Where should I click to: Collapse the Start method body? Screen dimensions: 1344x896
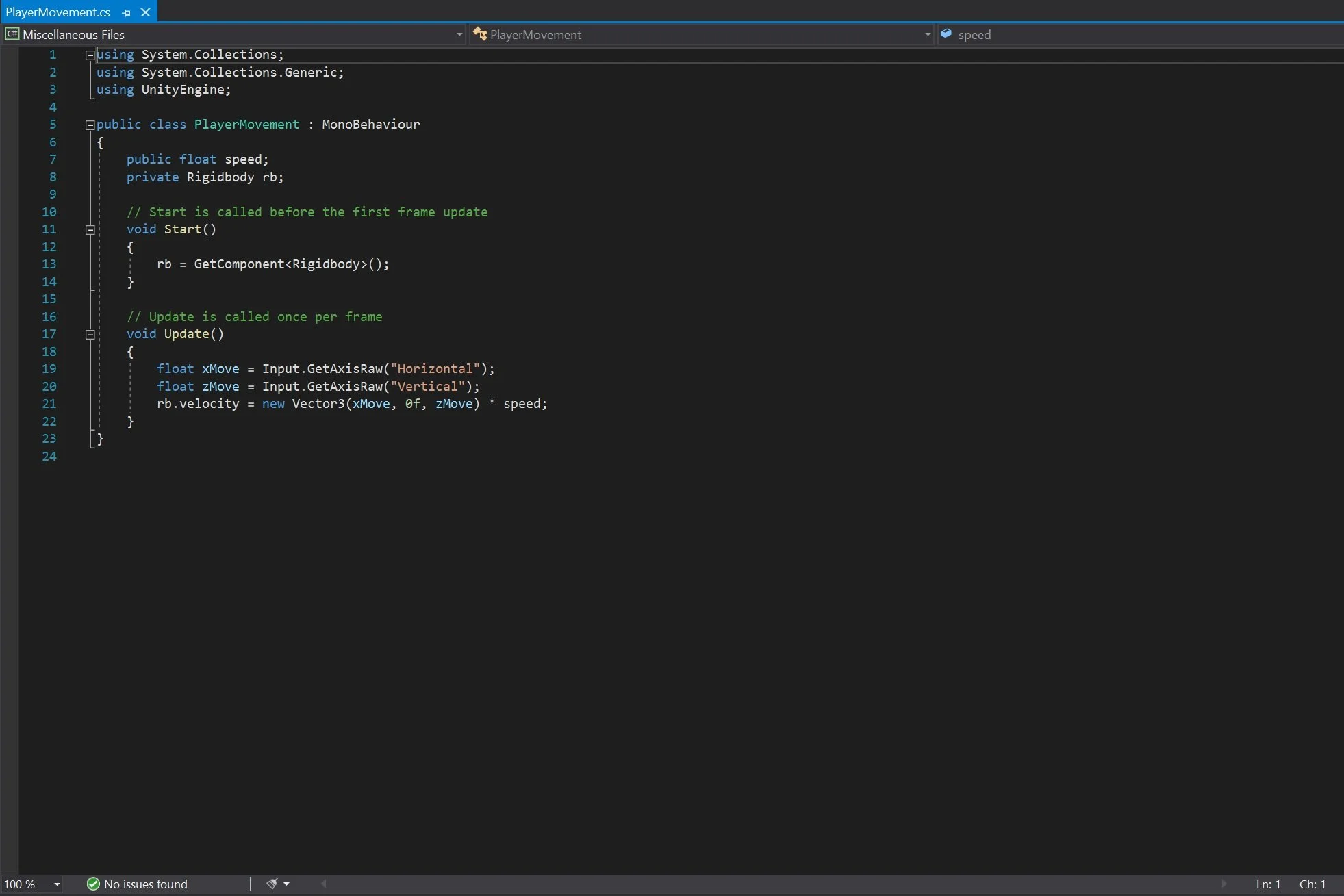pos(90,229)
